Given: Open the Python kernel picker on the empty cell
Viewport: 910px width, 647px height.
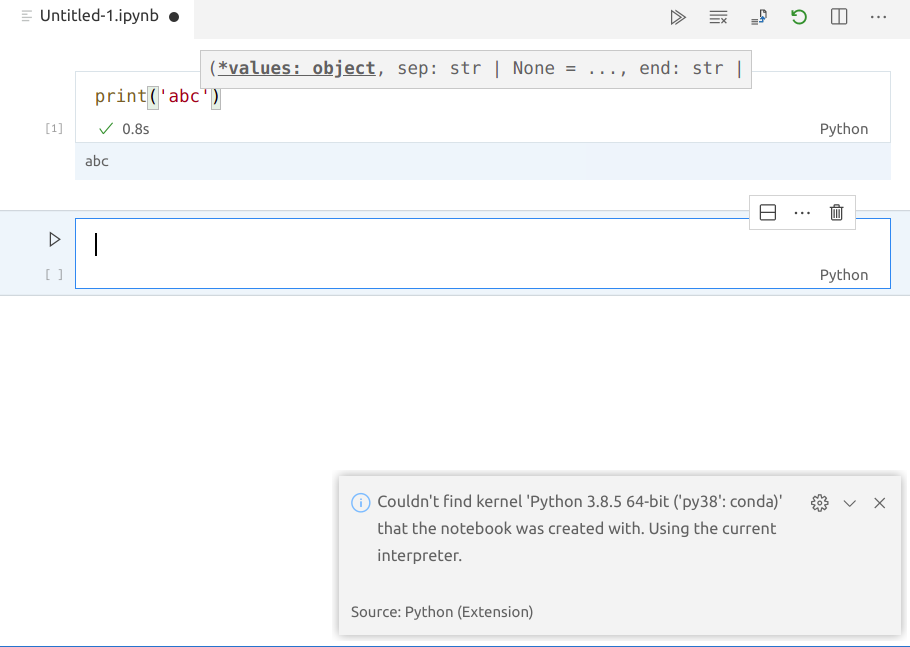Looking at the screenshot, I should [x=844, y=274].
